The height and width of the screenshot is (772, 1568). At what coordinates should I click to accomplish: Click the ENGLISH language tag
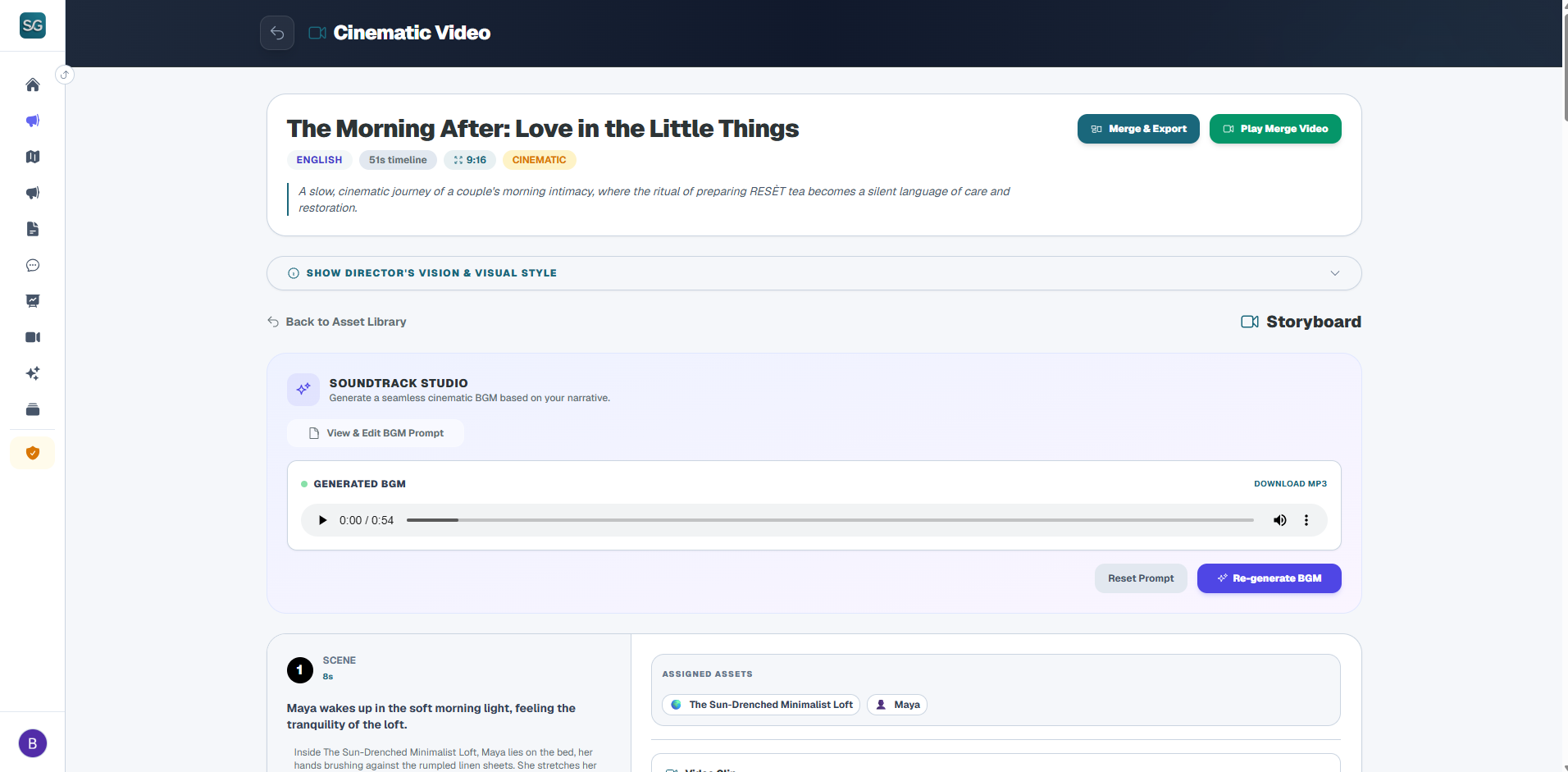point(319,160)
